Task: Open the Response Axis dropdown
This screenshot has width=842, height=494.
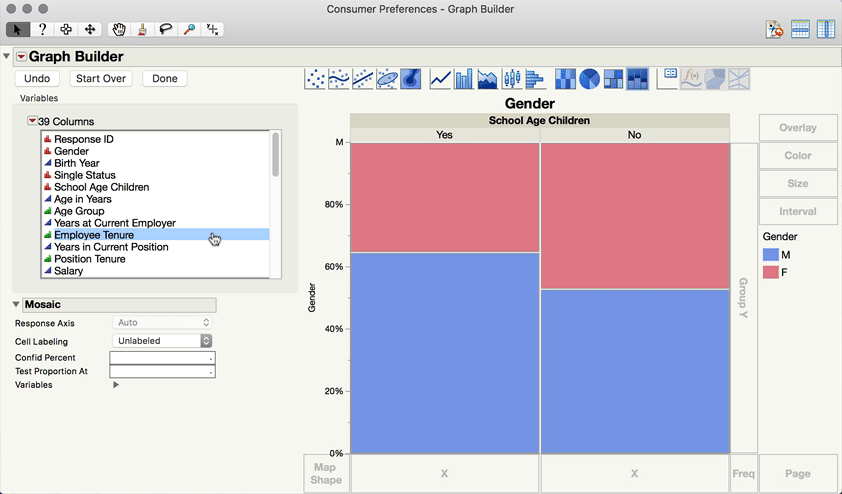Action: click(162, 322)
